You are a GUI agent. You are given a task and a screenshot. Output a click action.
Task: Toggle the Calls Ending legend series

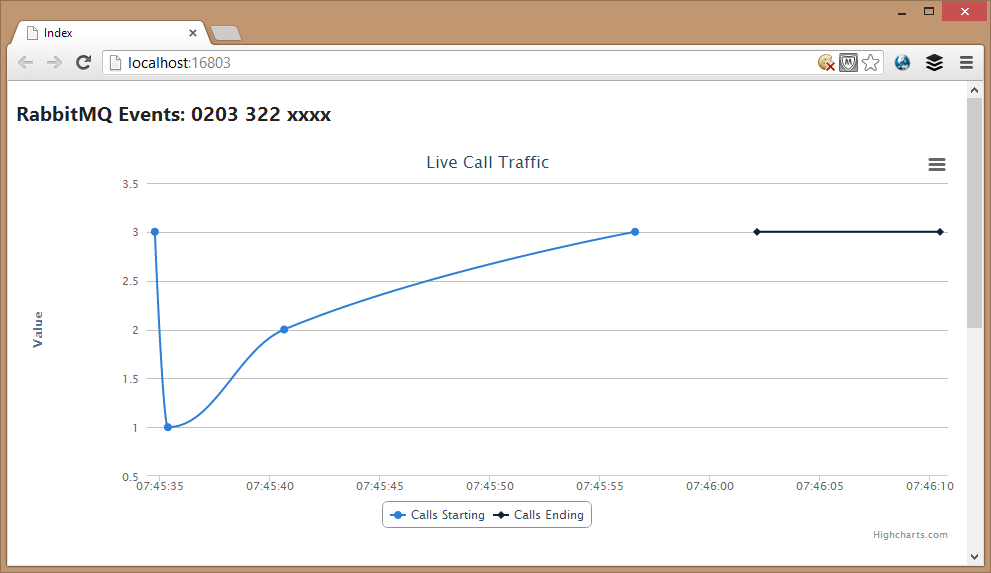point(538,515)
